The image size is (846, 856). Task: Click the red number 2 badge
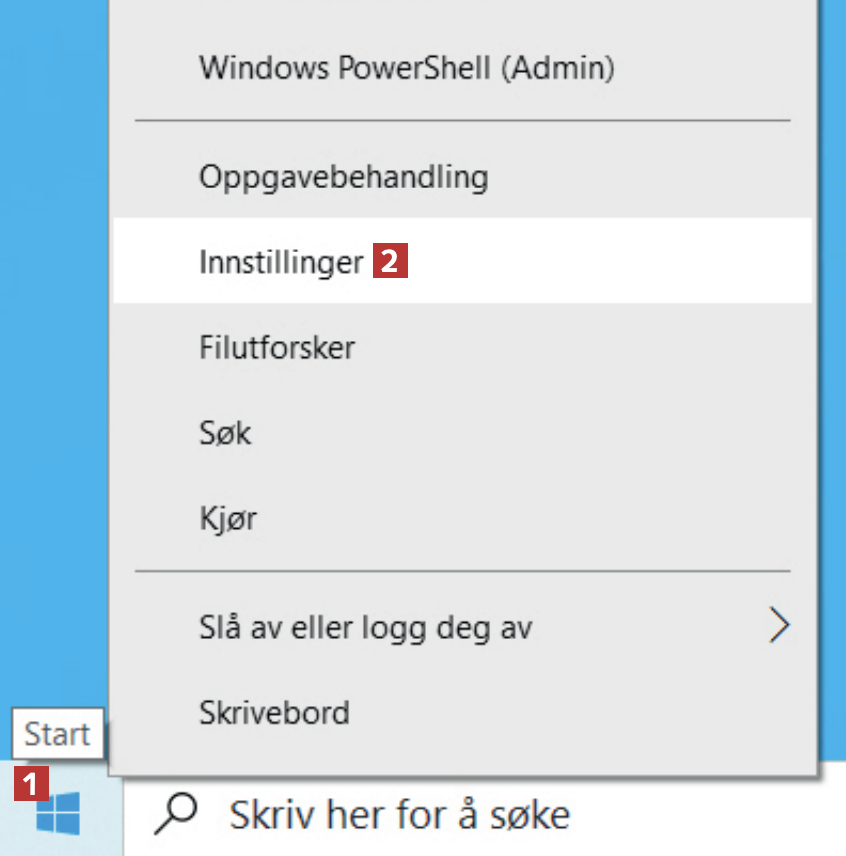pyautogui.click(x=390, y=262)
